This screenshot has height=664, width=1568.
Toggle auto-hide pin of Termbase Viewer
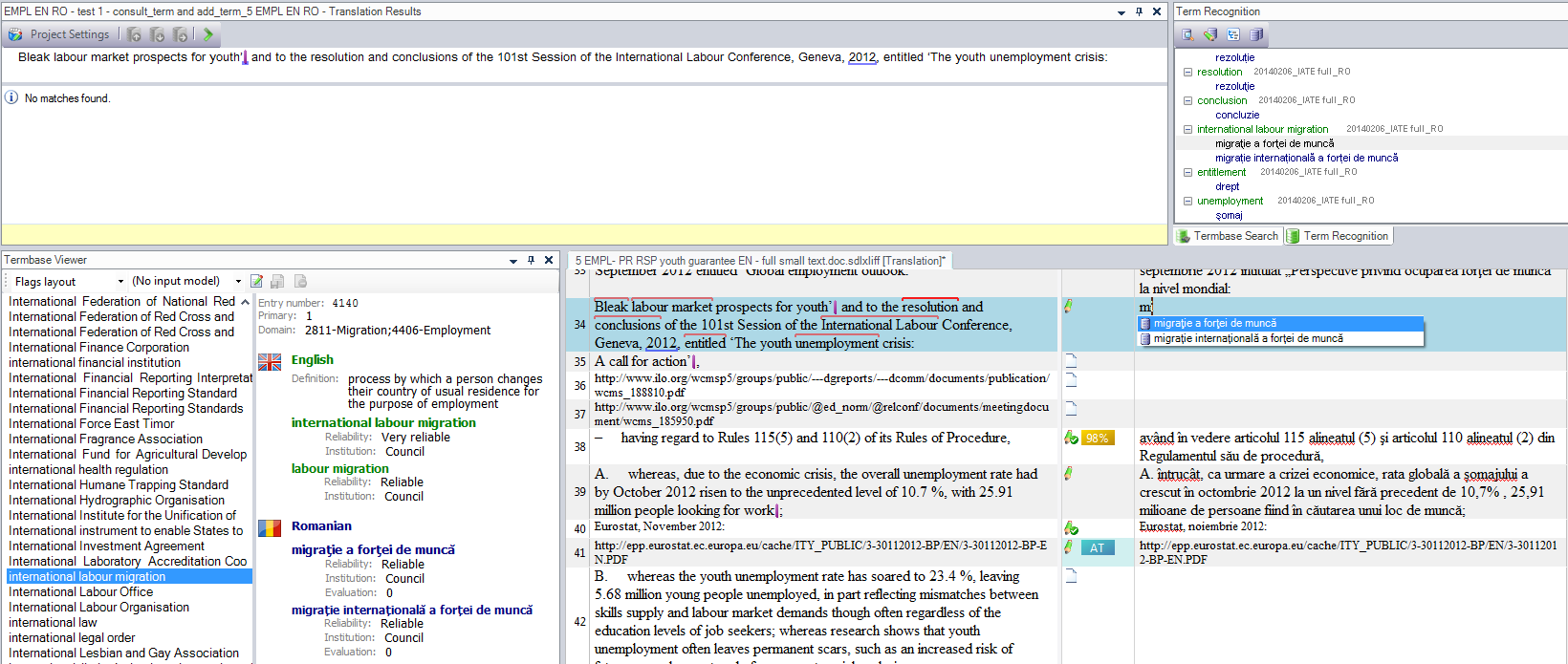point(531,260)
